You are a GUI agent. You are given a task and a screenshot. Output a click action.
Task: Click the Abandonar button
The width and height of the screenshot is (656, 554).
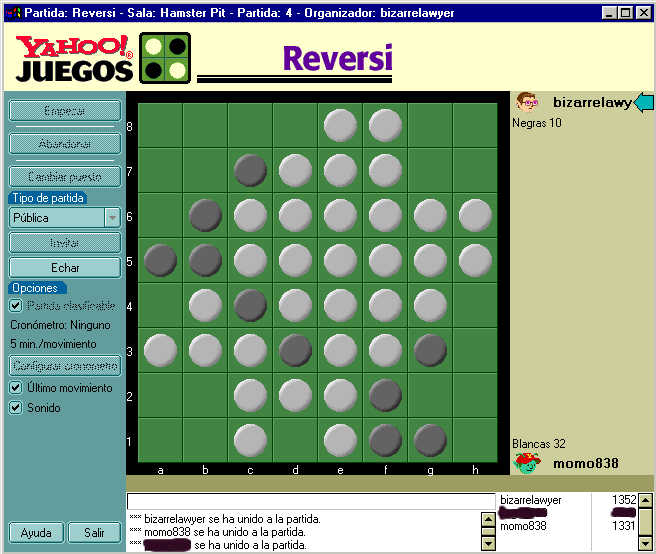click(65, 144)
